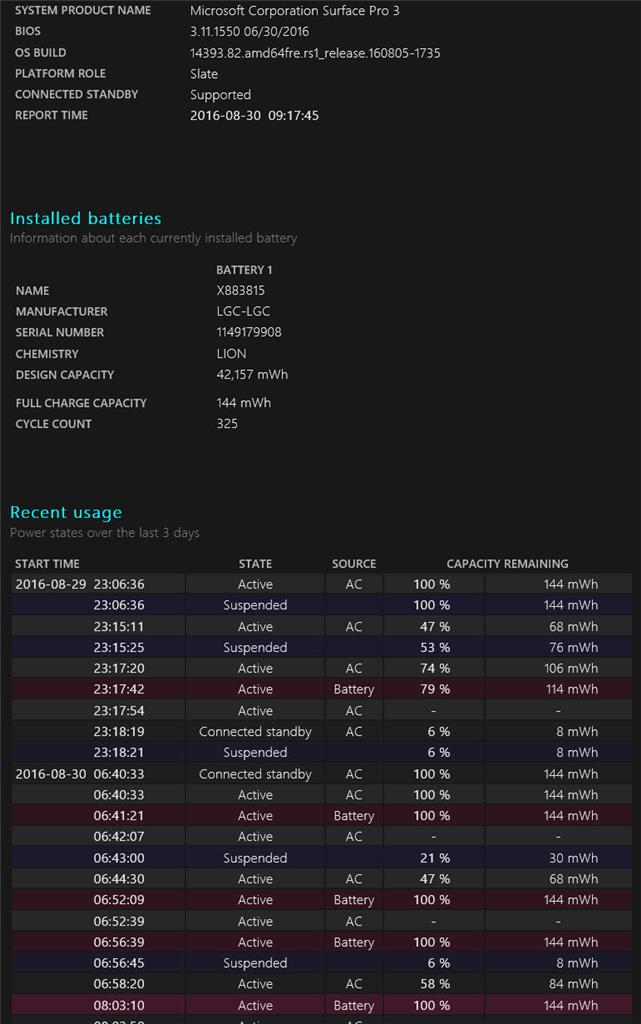Click the START TIME column header
This screenshot has width=641, height=1024.
(47, 564)
